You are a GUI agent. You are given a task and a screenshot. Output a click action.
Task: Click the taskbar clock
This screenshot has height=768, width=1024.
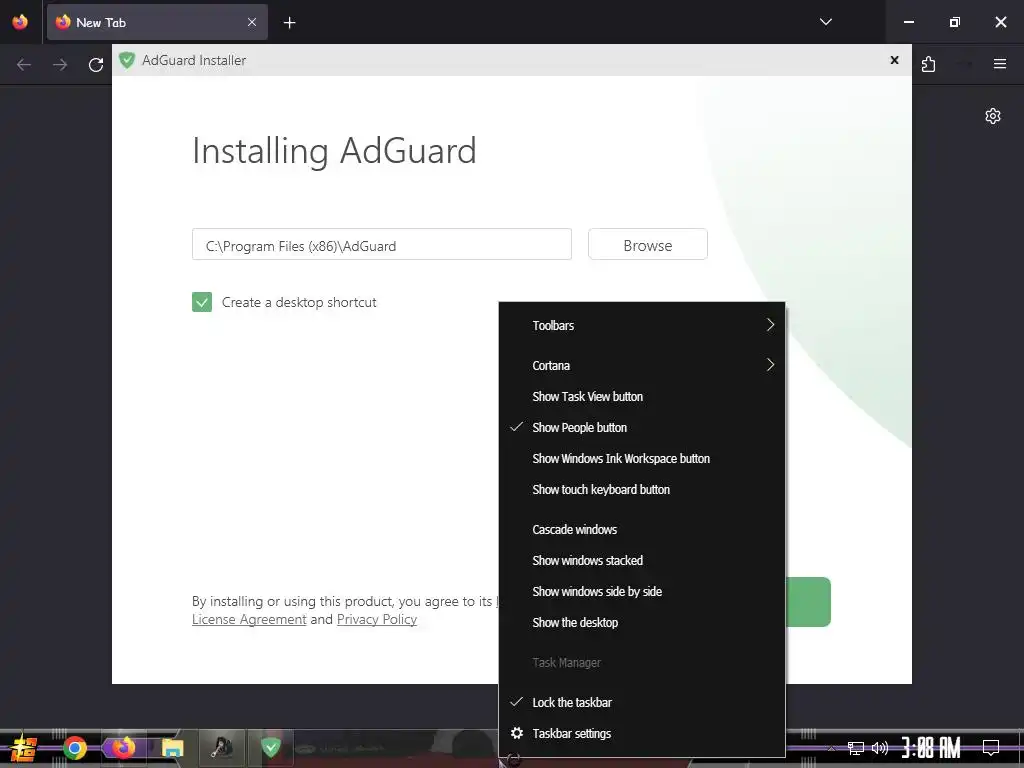coord(931,748)
